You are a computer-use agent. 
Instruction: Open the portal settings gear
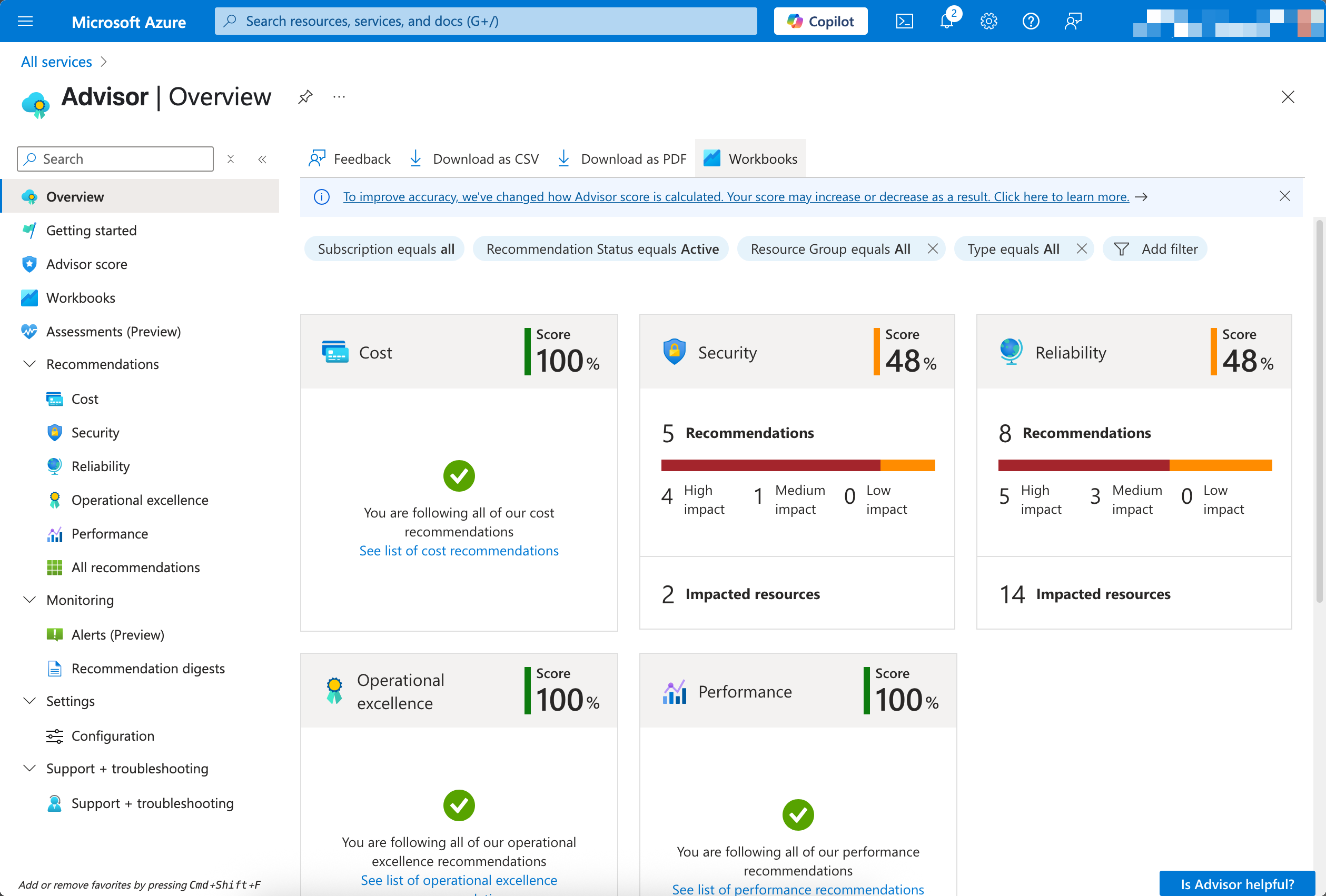[x=988, y=21]
